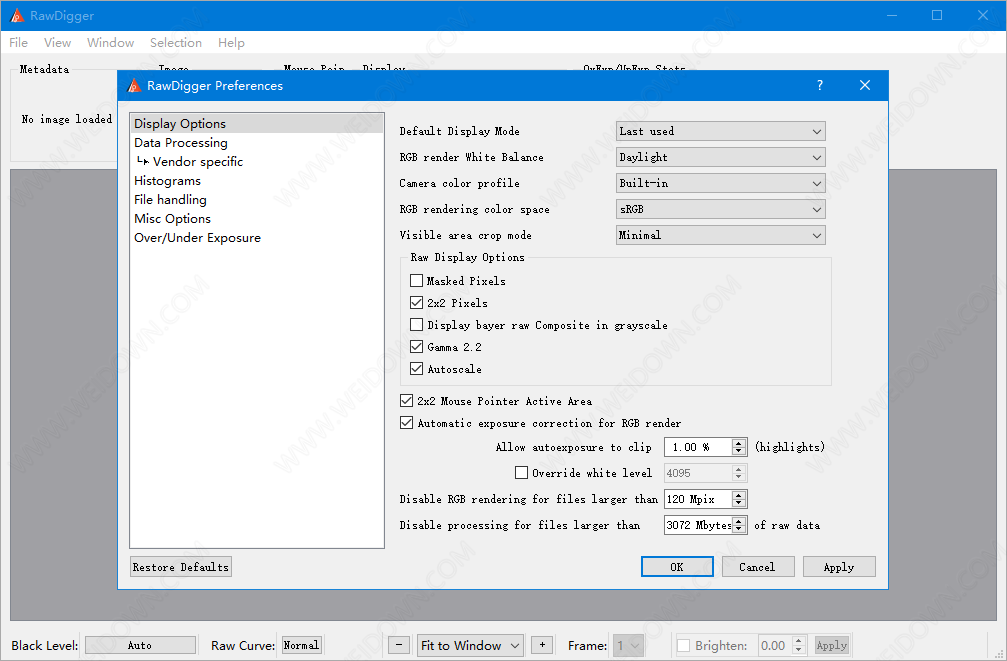This screenshot has width=1007, height=661.
Task: Open the Help menu
Action: click(x=231, y=42)
